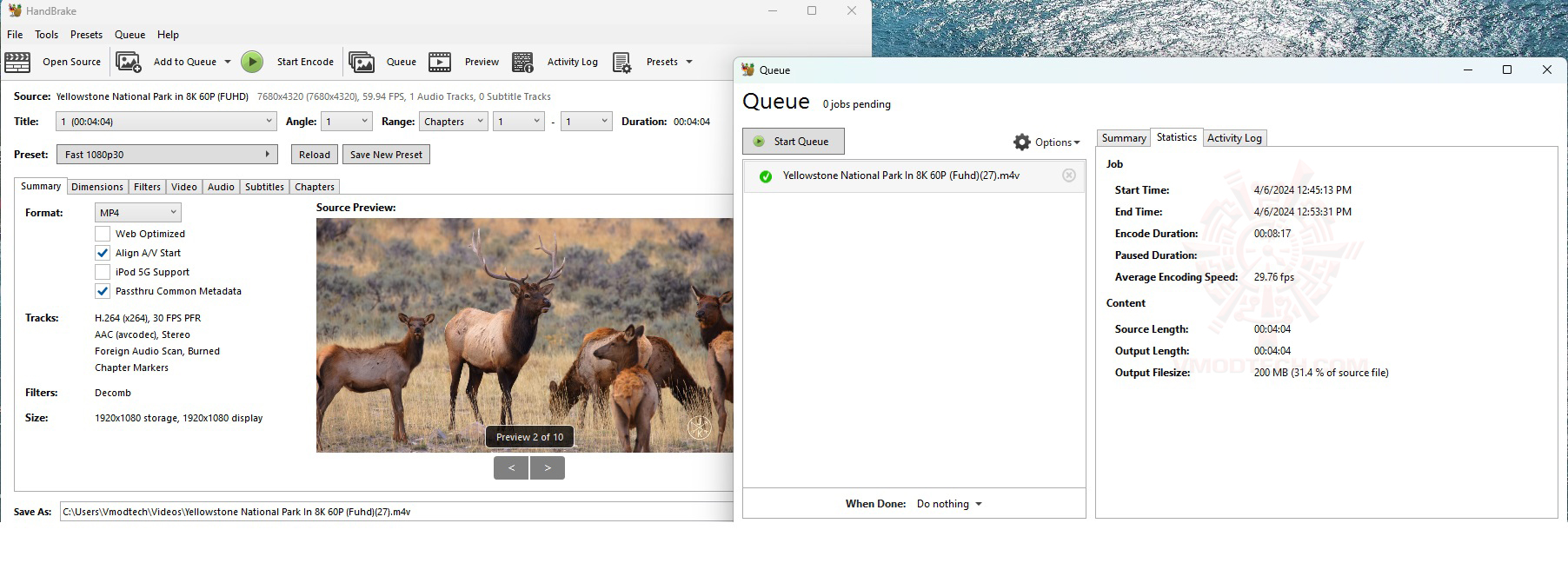Select the Statistics tab in Queue

pyautogui.click(x=1176, y=137)
